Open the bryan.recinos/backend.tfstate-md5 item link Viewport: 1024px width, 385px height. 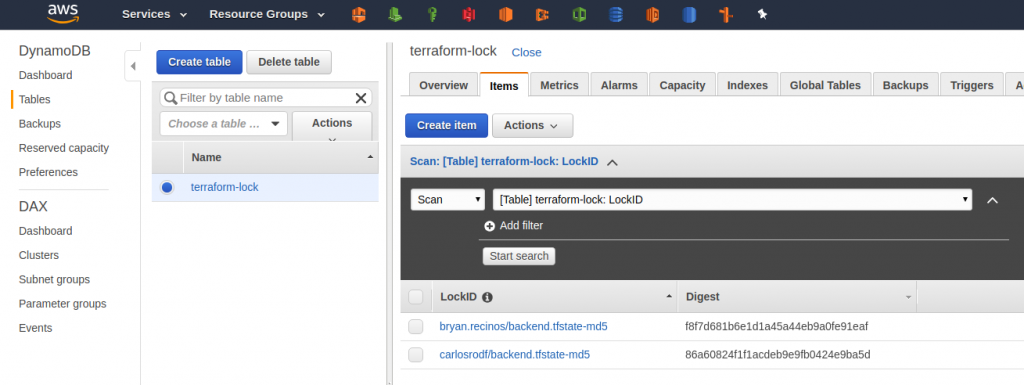click(524, 326)
